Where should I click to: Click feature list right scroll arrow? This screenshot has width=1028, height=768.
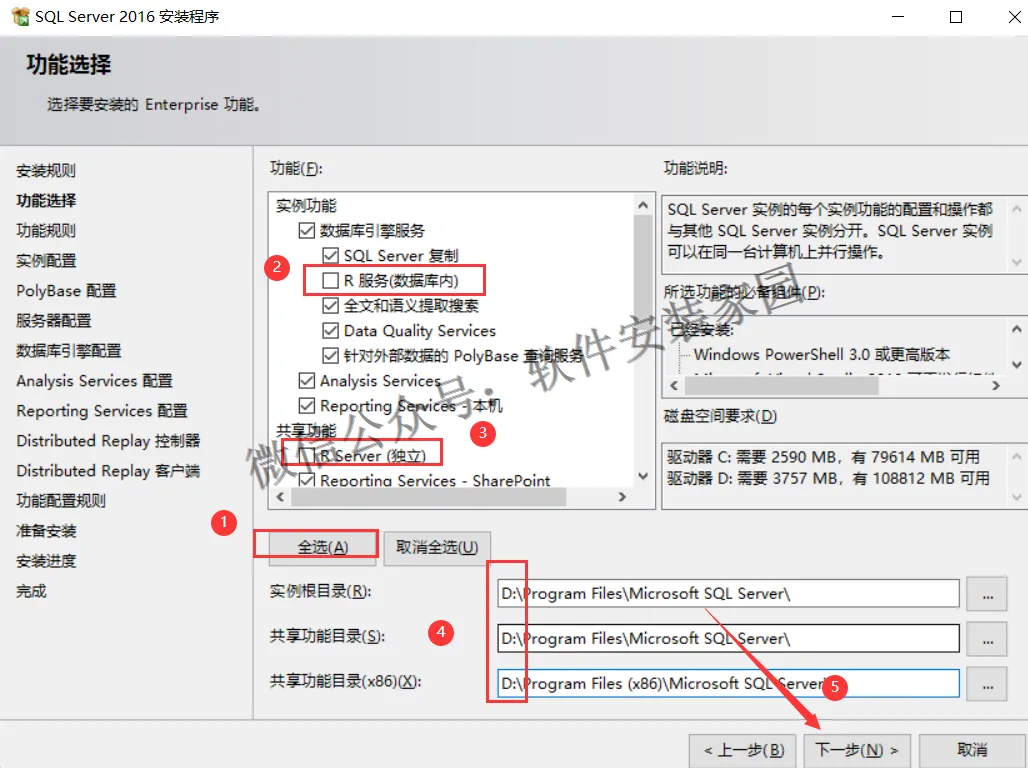(x=622, y=497)
